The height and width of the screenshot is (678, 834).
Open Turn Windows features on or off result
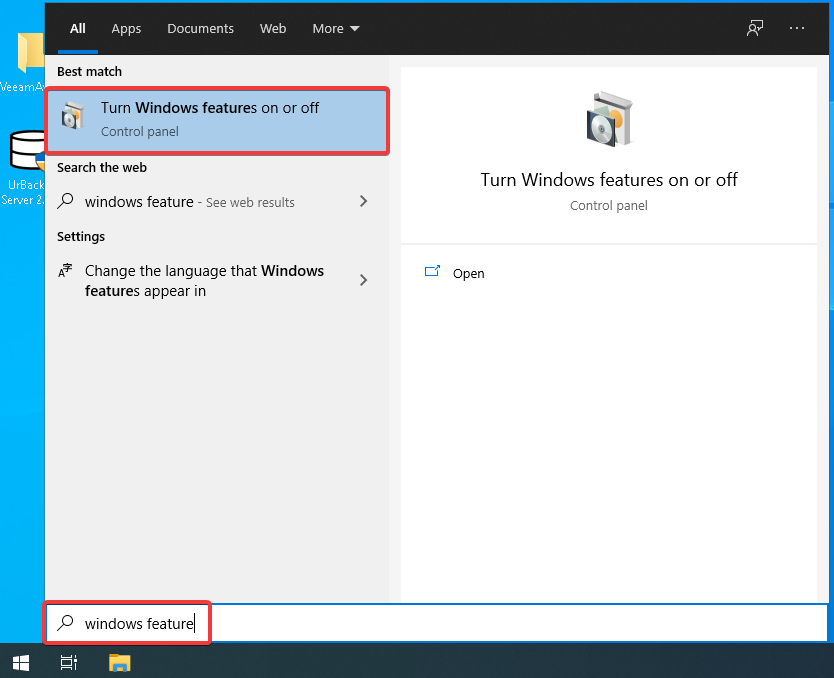[217, 121]
